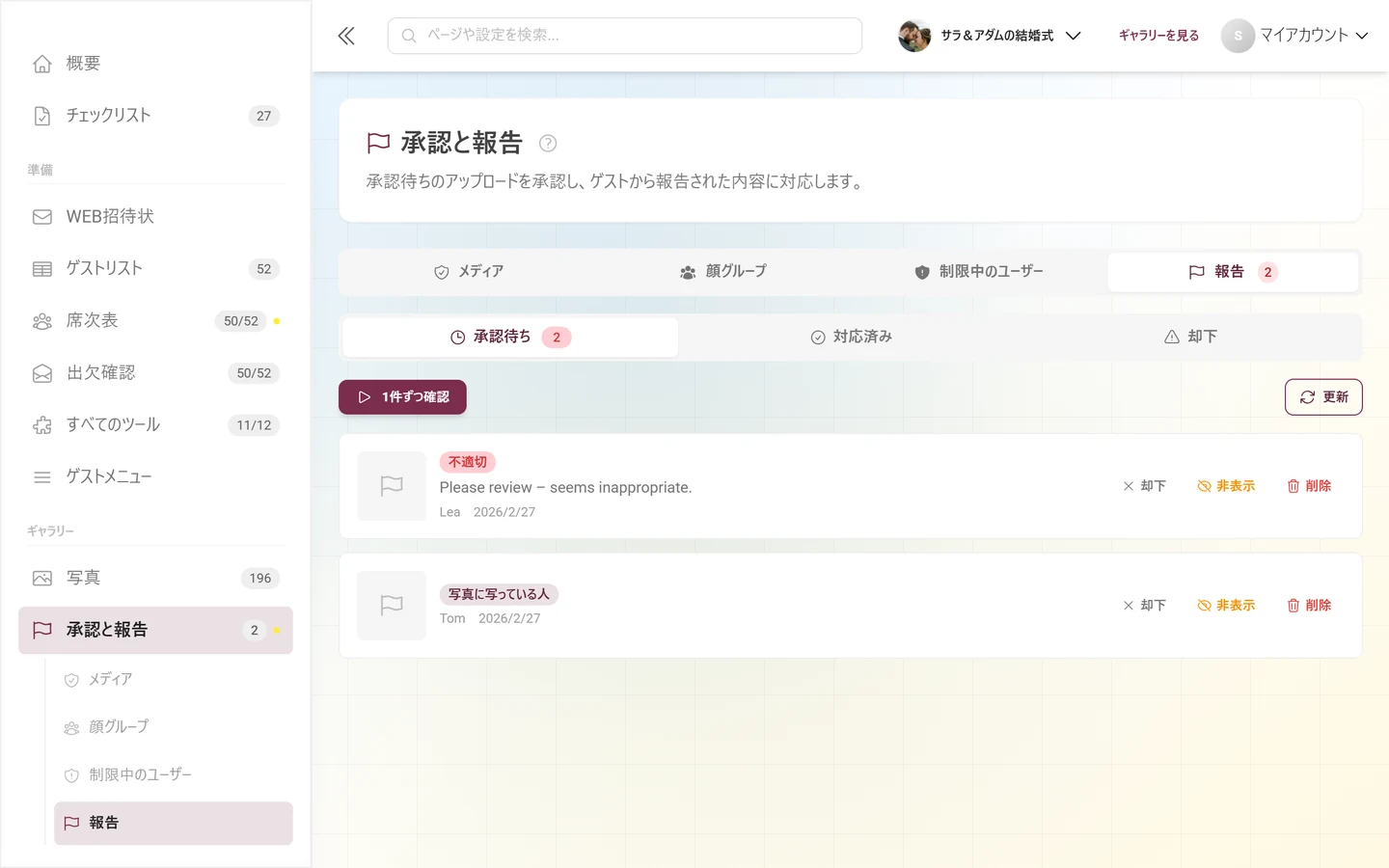
Task: Open すべてのツール in sidebar
Action: [155, 425]
